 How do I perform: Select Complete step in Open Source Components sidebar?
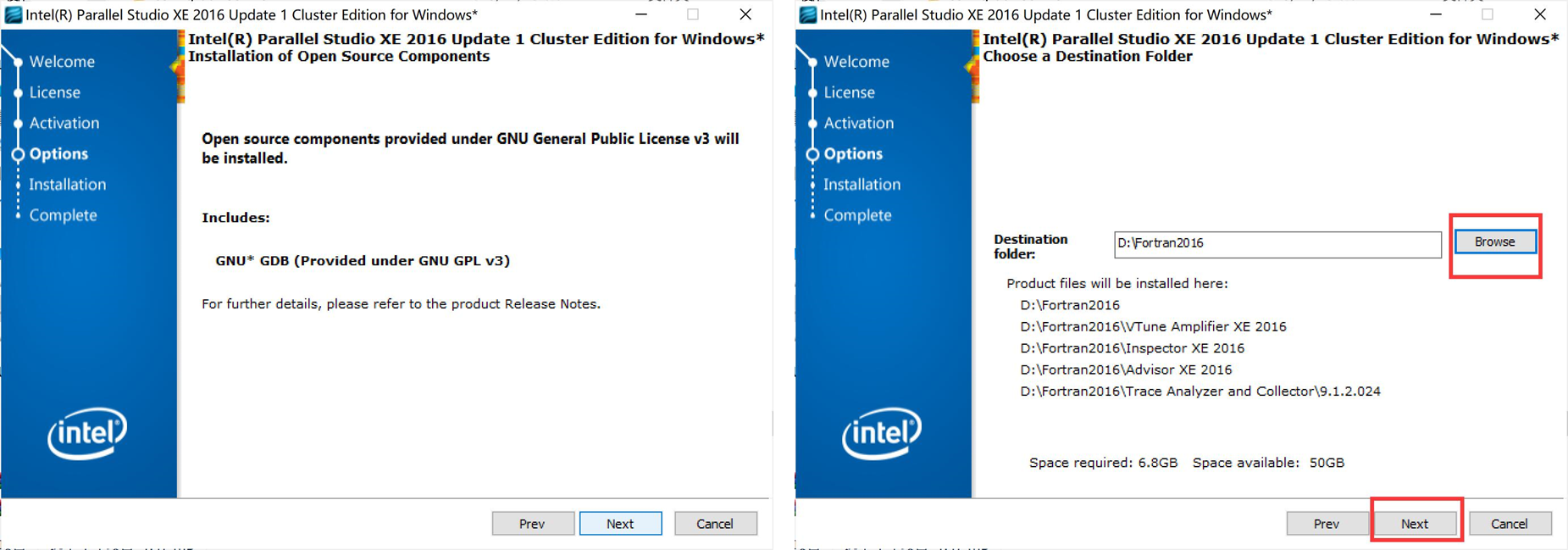[63, 215]
